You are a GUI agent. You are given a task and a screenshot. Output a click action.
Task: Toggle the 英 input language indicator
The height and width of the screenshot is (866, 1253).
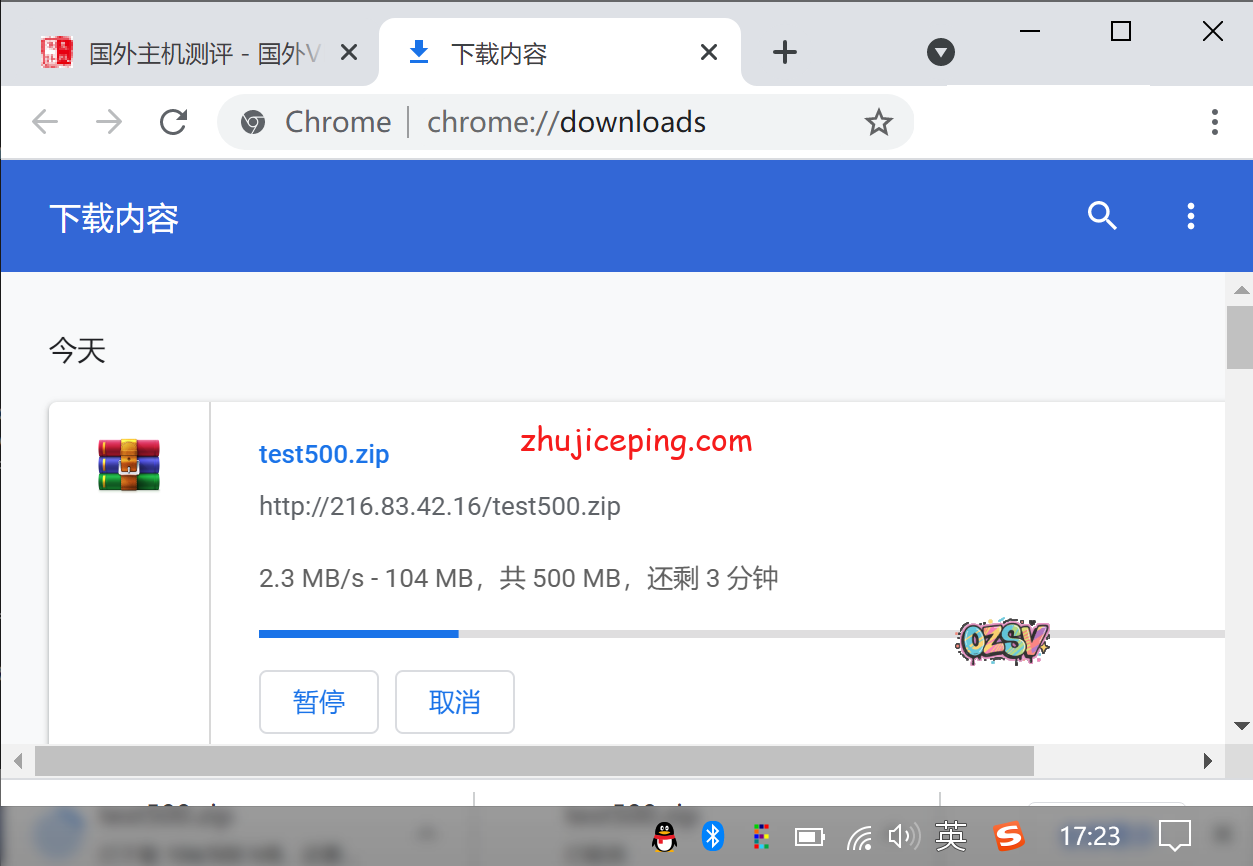click(x=951, y=836)
